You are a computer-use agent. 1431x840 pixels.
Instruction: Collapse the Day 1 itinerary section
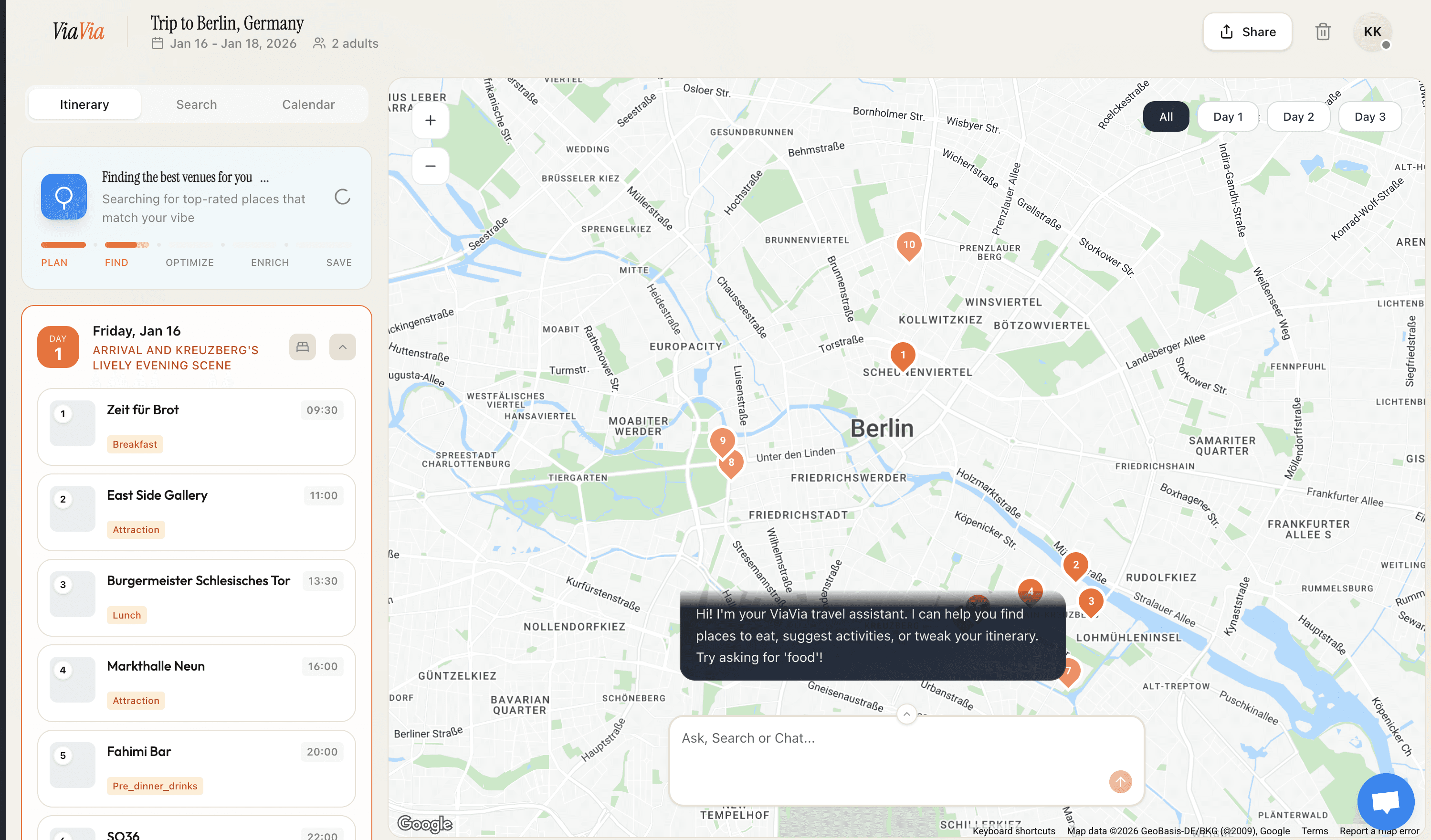(x=342, y=346)
